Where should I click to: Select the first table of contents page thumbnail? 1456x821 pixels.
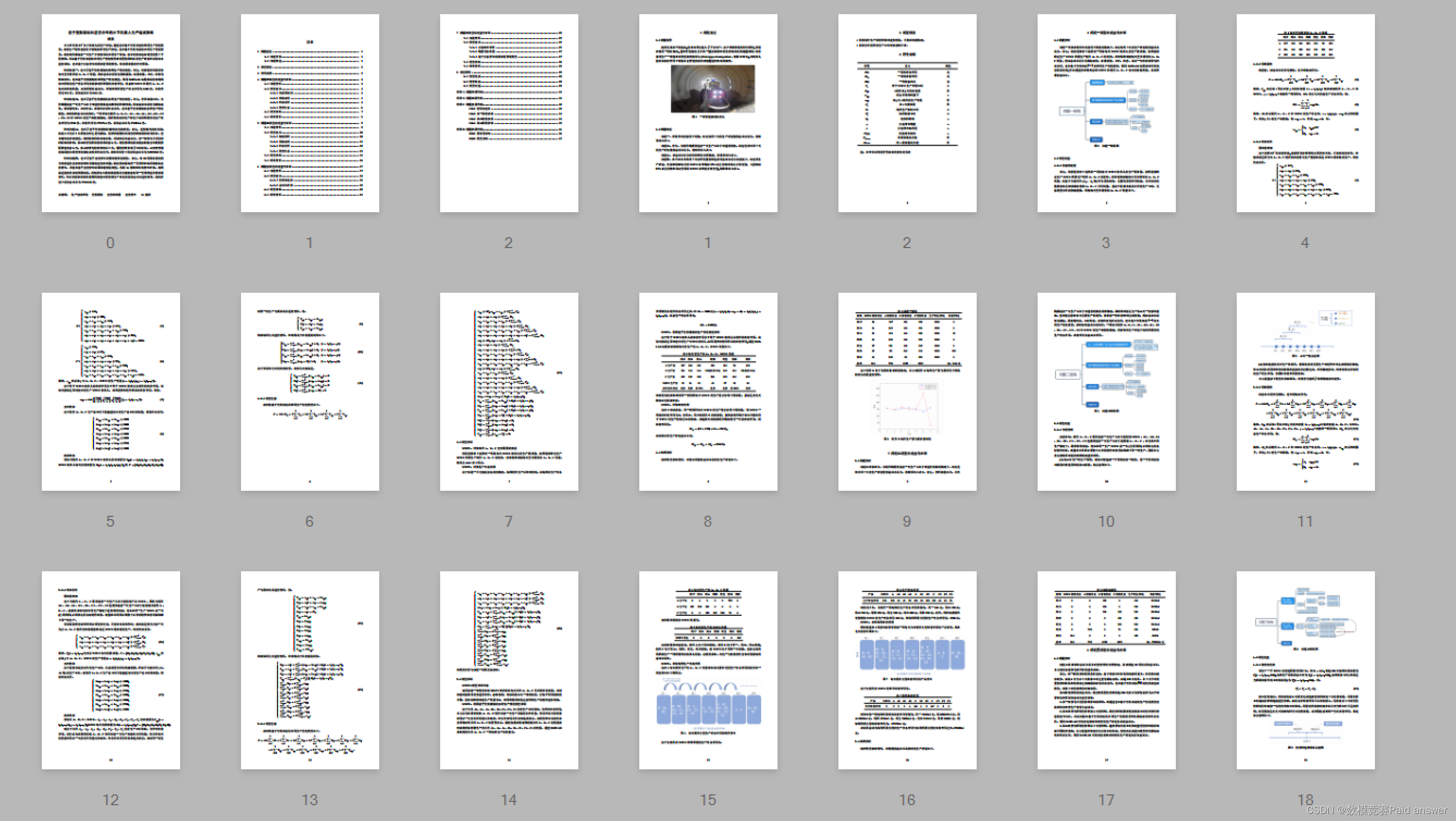coord(310,113)
